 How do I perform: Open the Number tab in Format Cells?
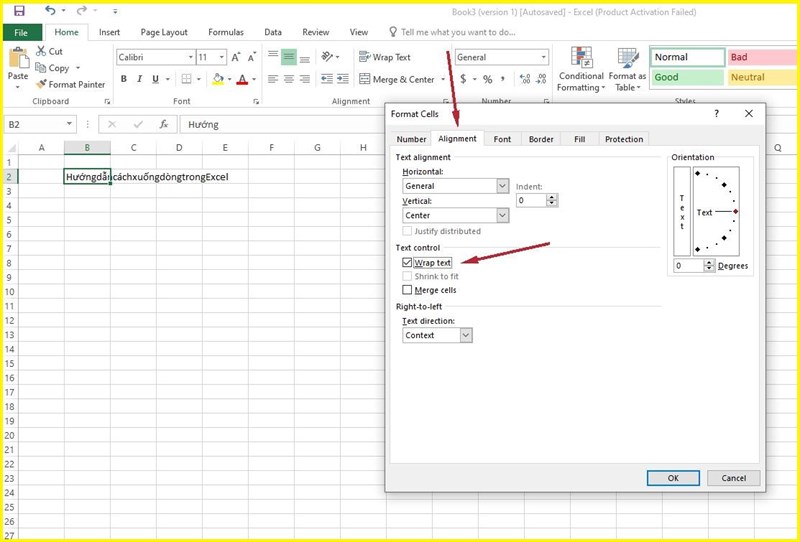pos(411,139)
